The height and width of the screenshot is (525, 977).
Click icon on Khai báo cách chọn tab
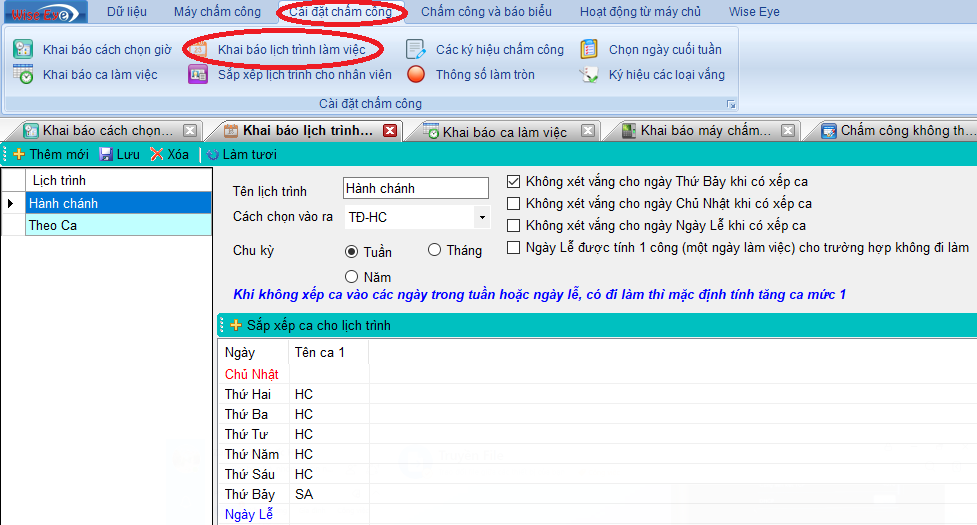pos(31,131)
